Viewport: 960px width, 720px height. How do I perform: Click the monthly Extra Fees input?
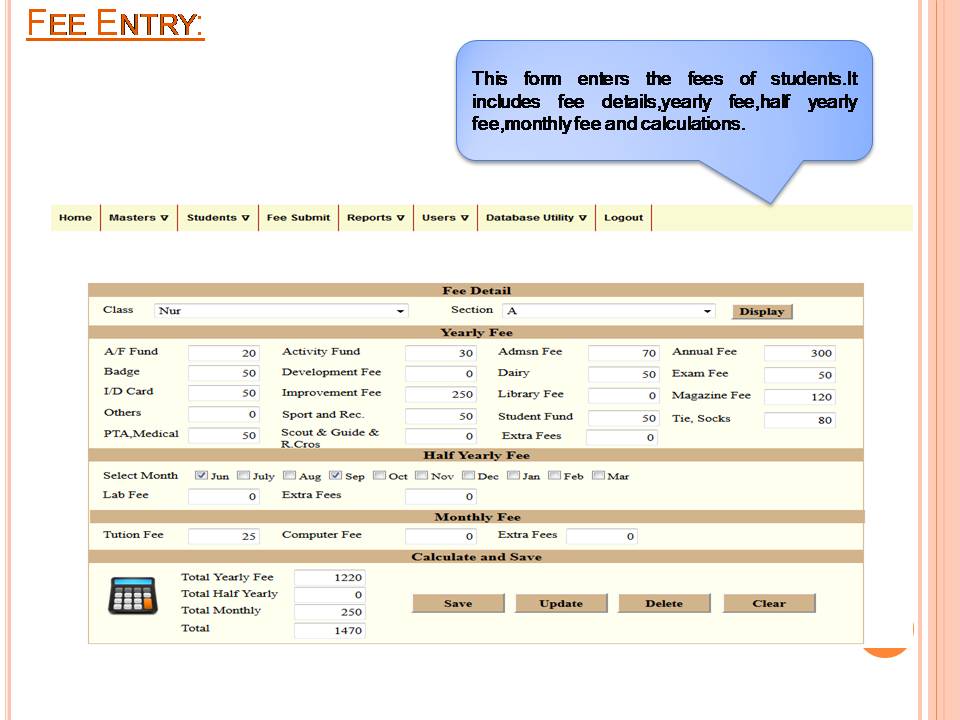tap(602, 536)
